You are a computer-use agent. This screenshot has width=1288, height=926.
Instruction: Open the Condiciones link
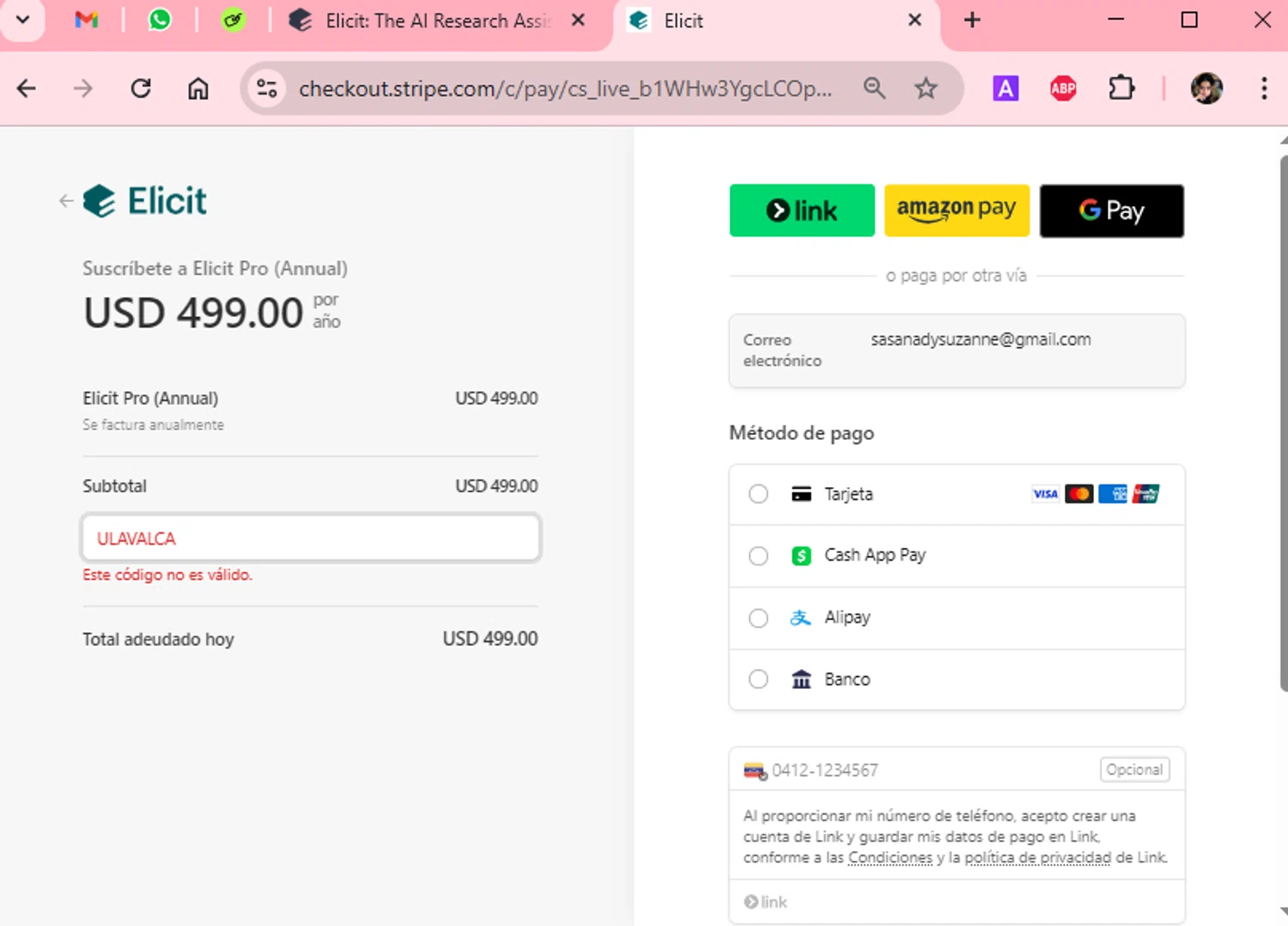click(x=890, y=857)
